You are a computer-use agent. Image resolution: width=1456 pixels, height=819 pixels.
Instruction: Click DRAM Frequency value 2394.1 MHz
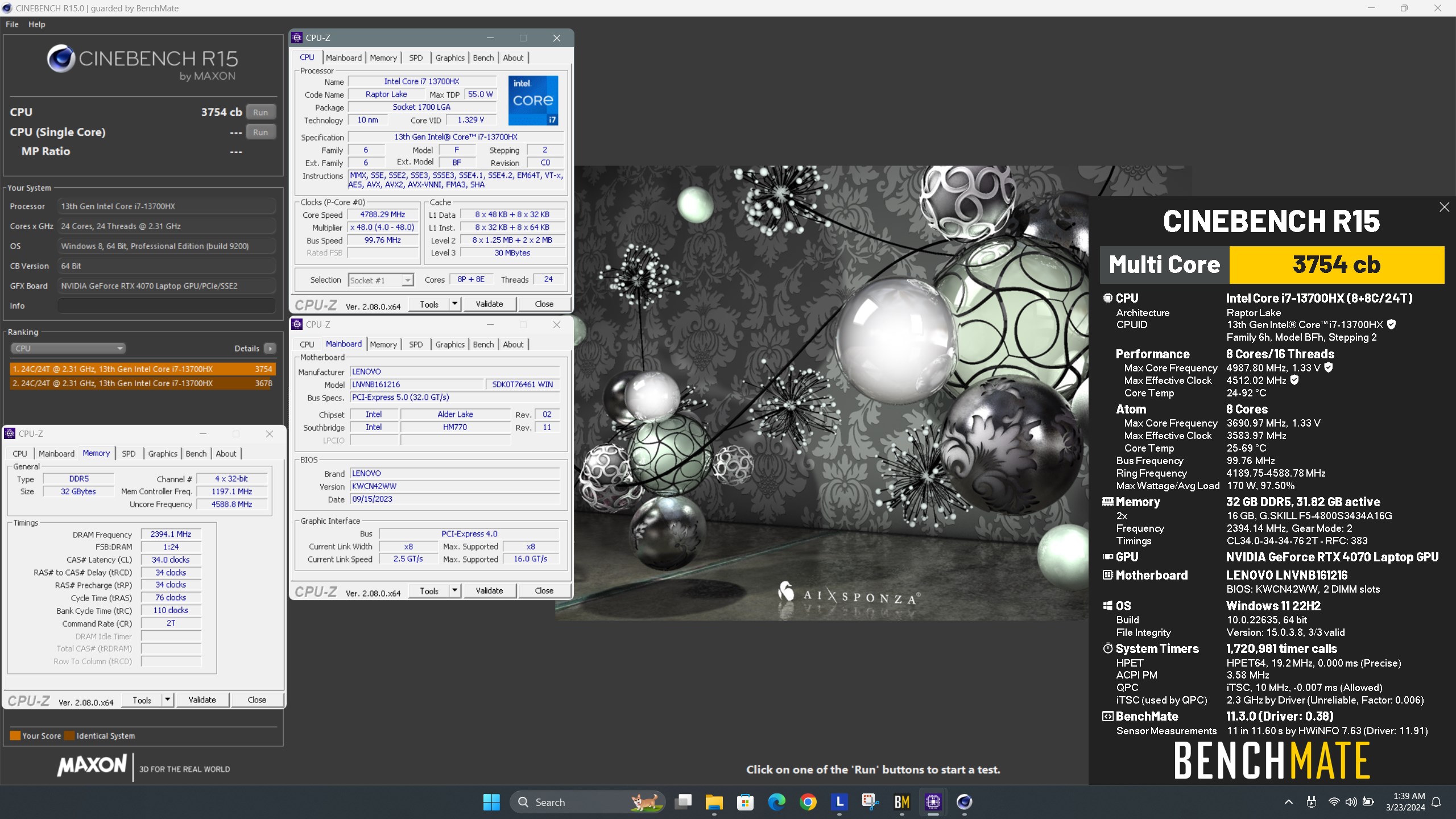(x=171, y=534)
